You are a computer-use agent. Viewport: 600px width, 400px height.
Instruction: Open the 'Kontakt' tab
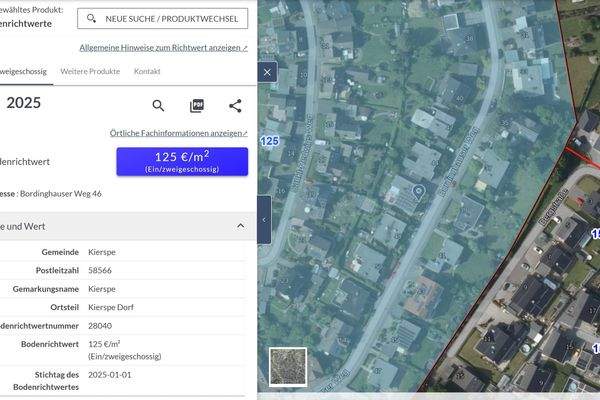click(x=147, y=72)
